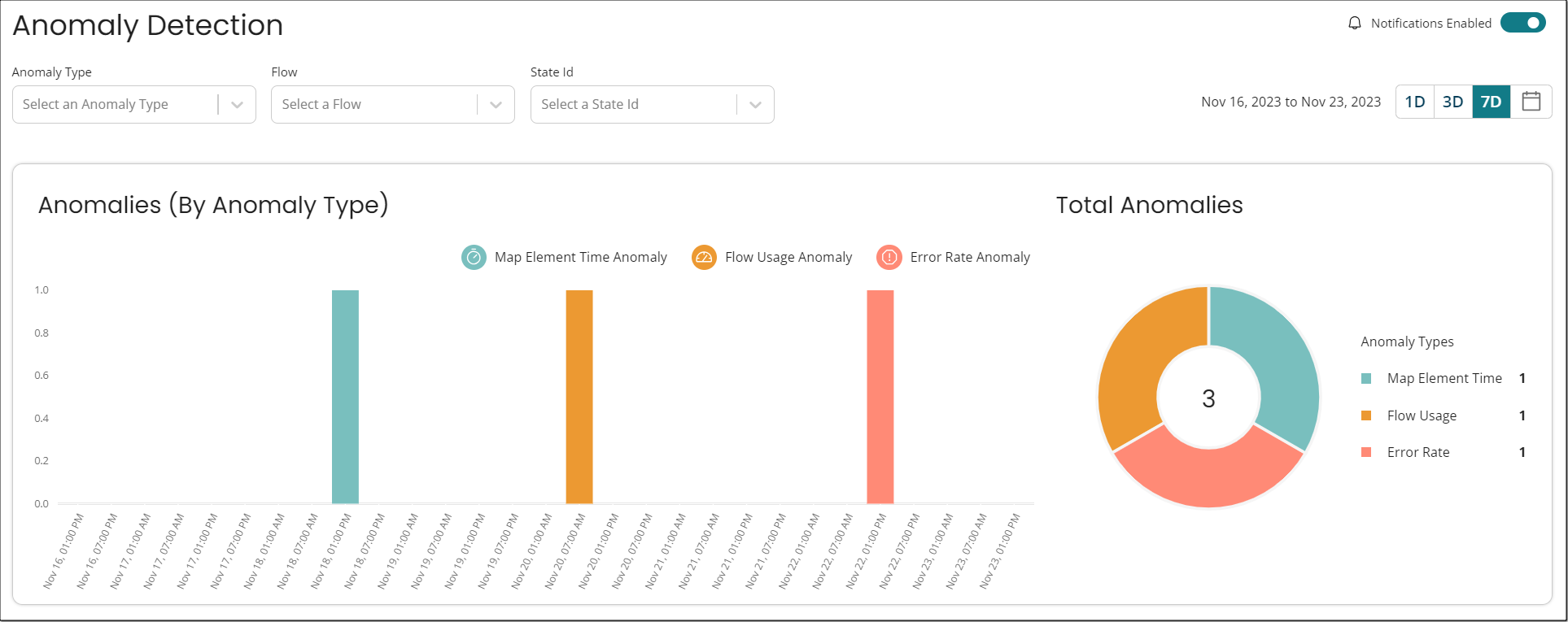Viewport: 1568px width, 622px height.
Task: Click the salmon Error Rate bar
Action: [880, 397]
